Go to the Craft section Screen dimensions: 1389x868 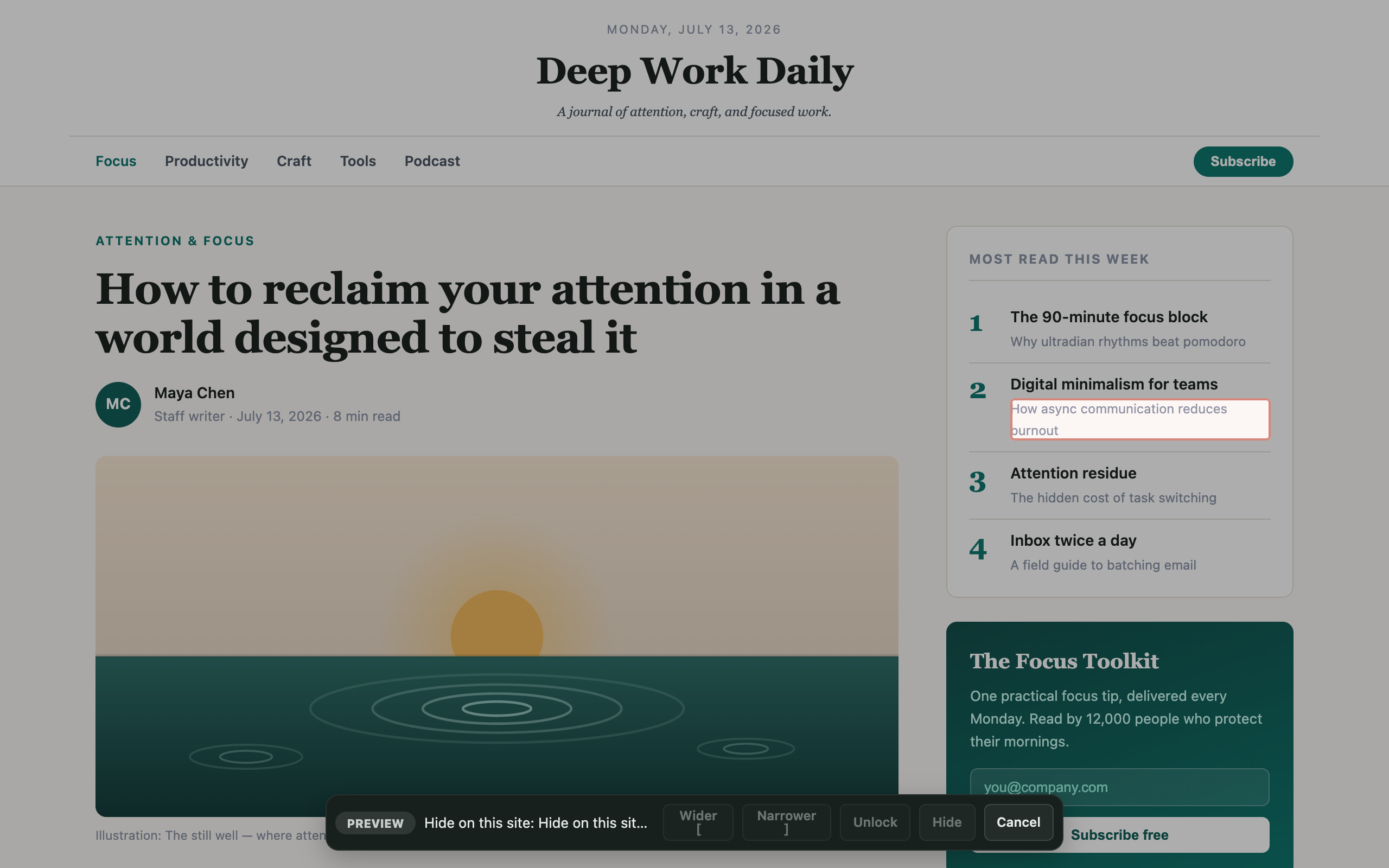pos(294,161)
